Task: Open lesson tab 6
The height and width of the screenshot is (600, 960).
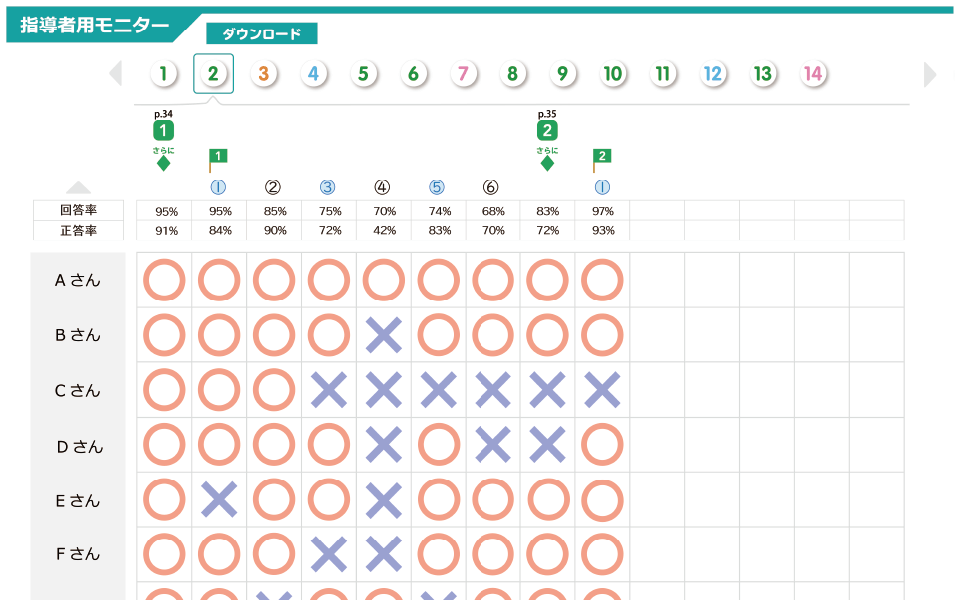Action: tap(413, 73)
